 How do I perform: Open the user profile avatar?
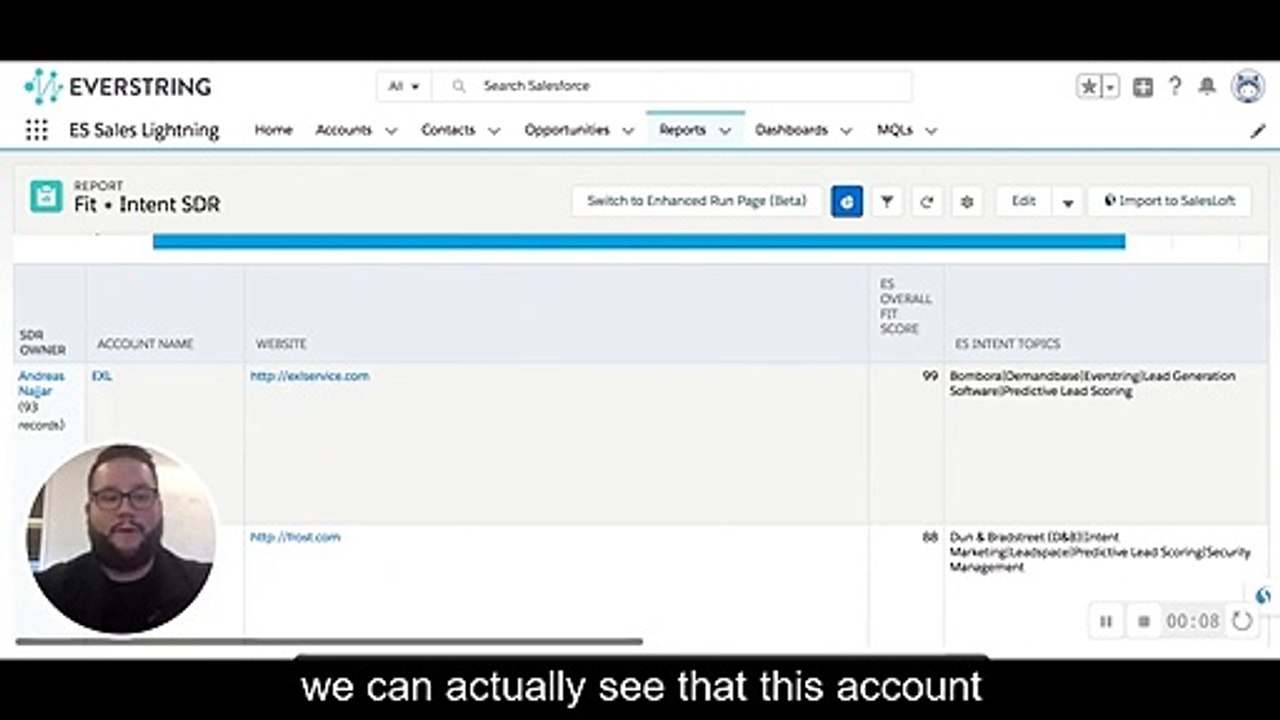click(1247, 86)
